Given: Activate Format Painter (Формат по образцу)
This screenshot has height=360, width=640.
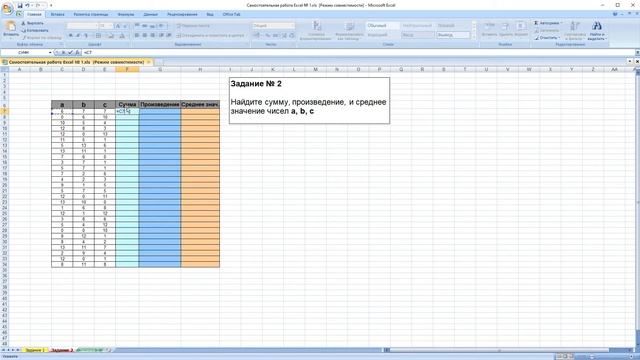Looking at the screenshot, I should (x=41, y=37).
